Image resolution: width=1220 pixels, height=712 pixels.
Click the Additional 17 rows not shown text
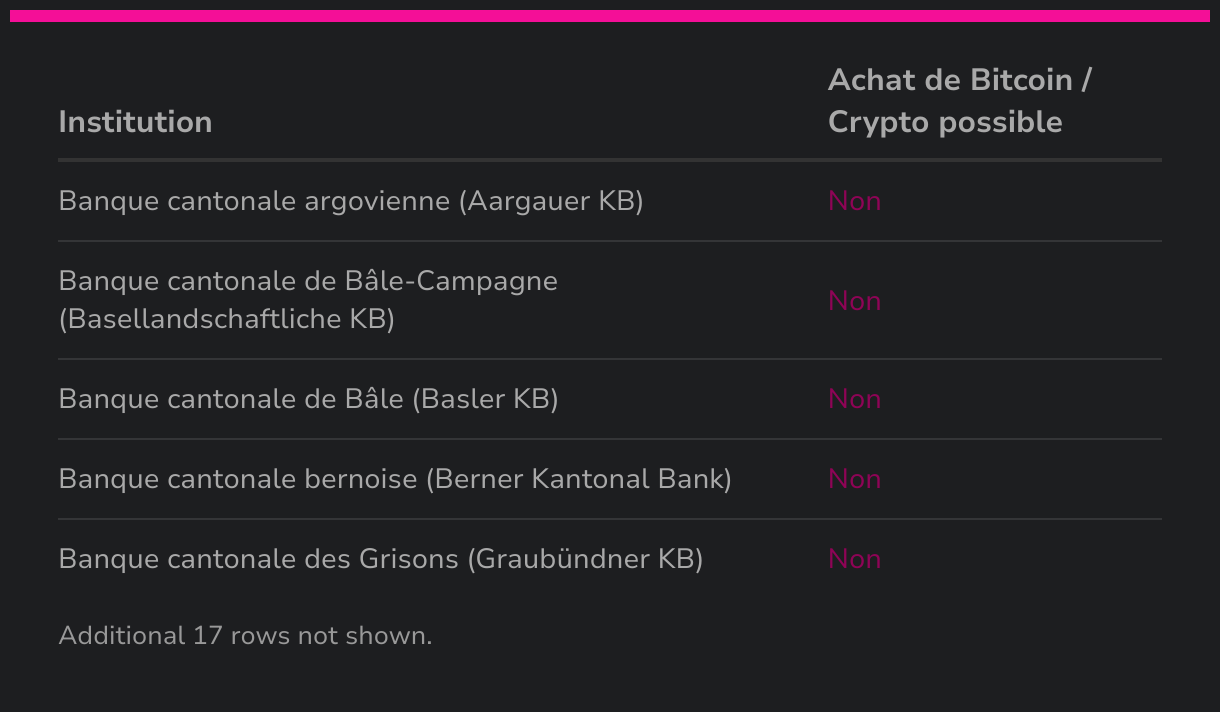(245, 636)
